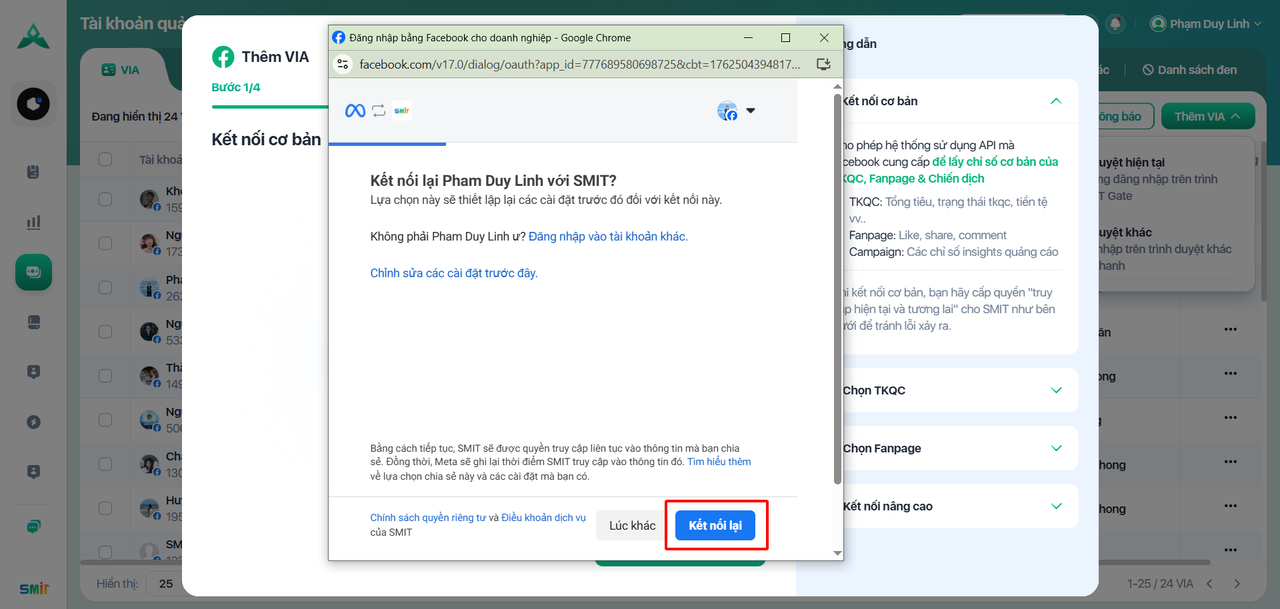
Task: Open the Danh sách đen tab
Action: tap(1189, 70)
